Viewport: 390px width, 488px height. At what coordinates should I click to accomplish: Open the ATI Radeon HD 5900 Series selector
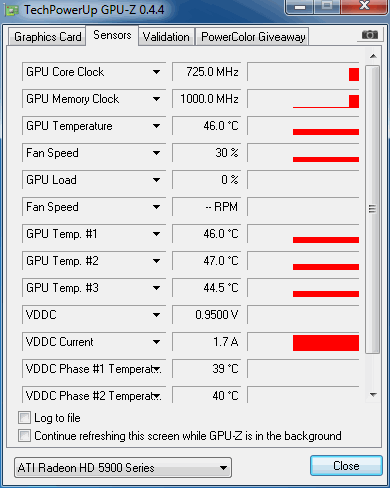point(123,468)
